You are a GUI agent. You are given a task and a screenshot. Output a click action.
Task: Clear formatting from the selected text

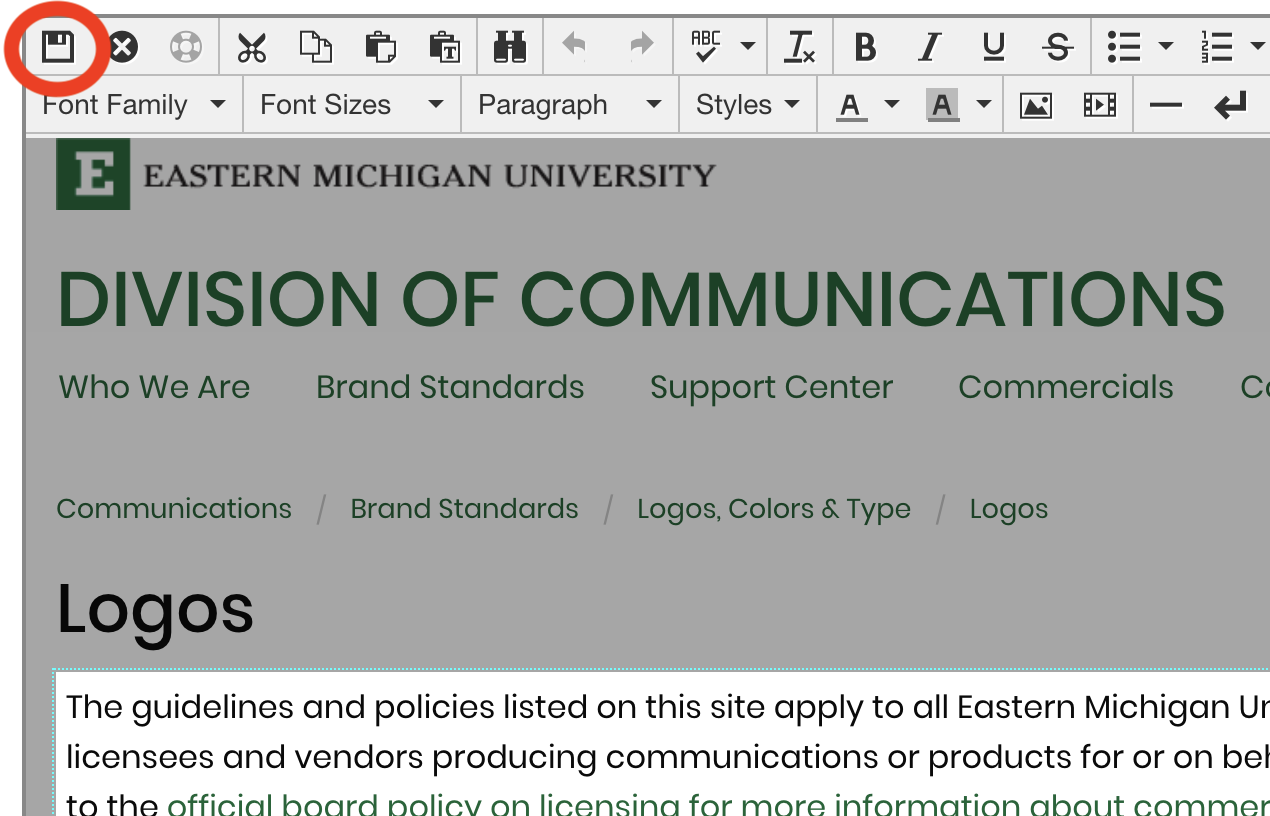coord(800,47)
